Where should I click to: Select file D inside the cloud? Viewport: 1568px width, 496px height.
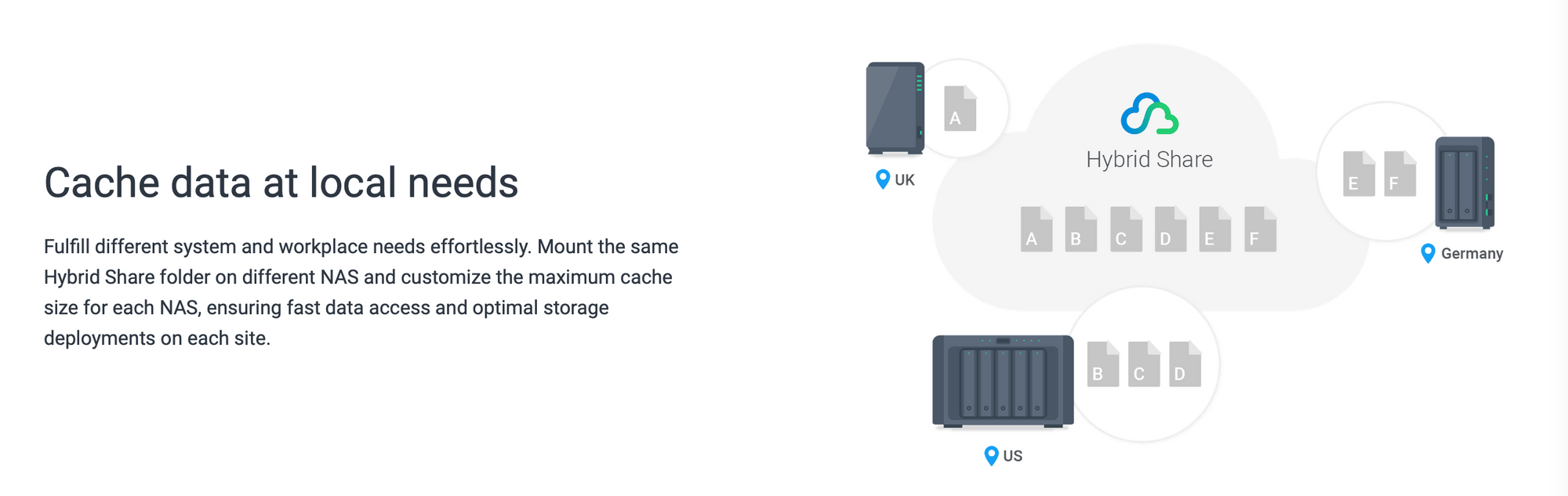[1171, 229]
